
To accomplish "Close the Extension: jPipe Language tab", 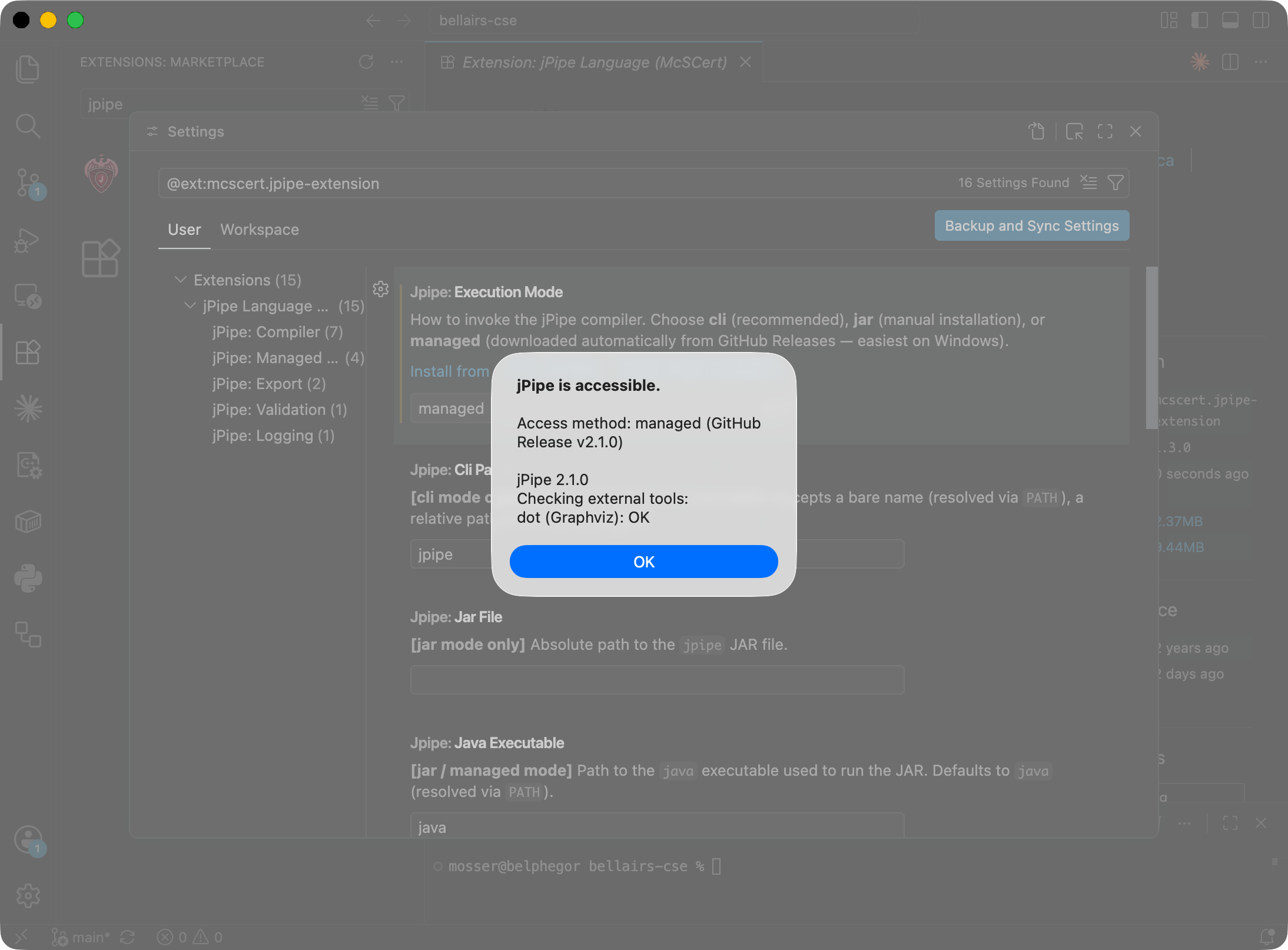I will 745,62.
